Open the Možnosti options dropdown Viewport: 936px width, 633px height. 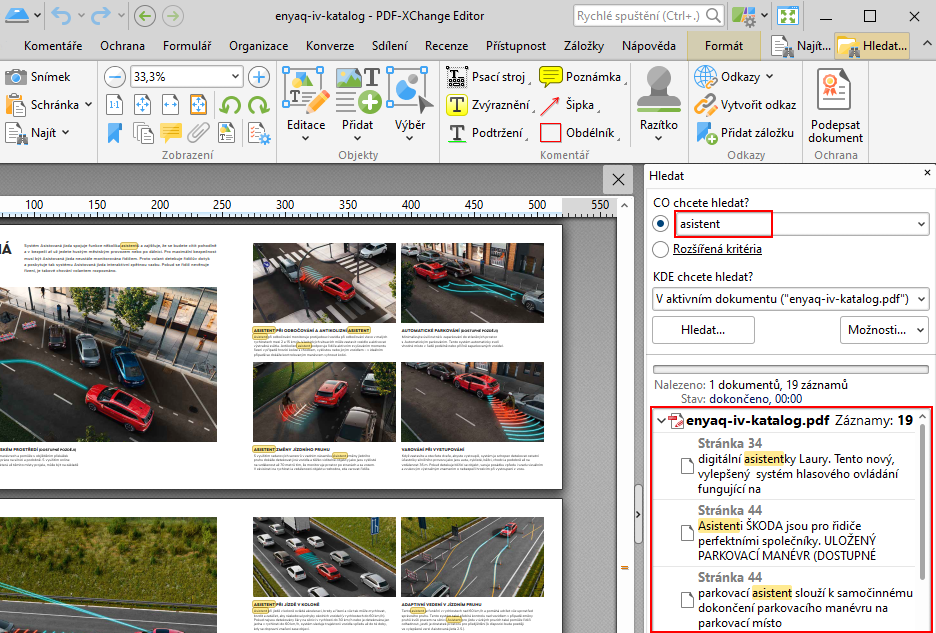884,330
